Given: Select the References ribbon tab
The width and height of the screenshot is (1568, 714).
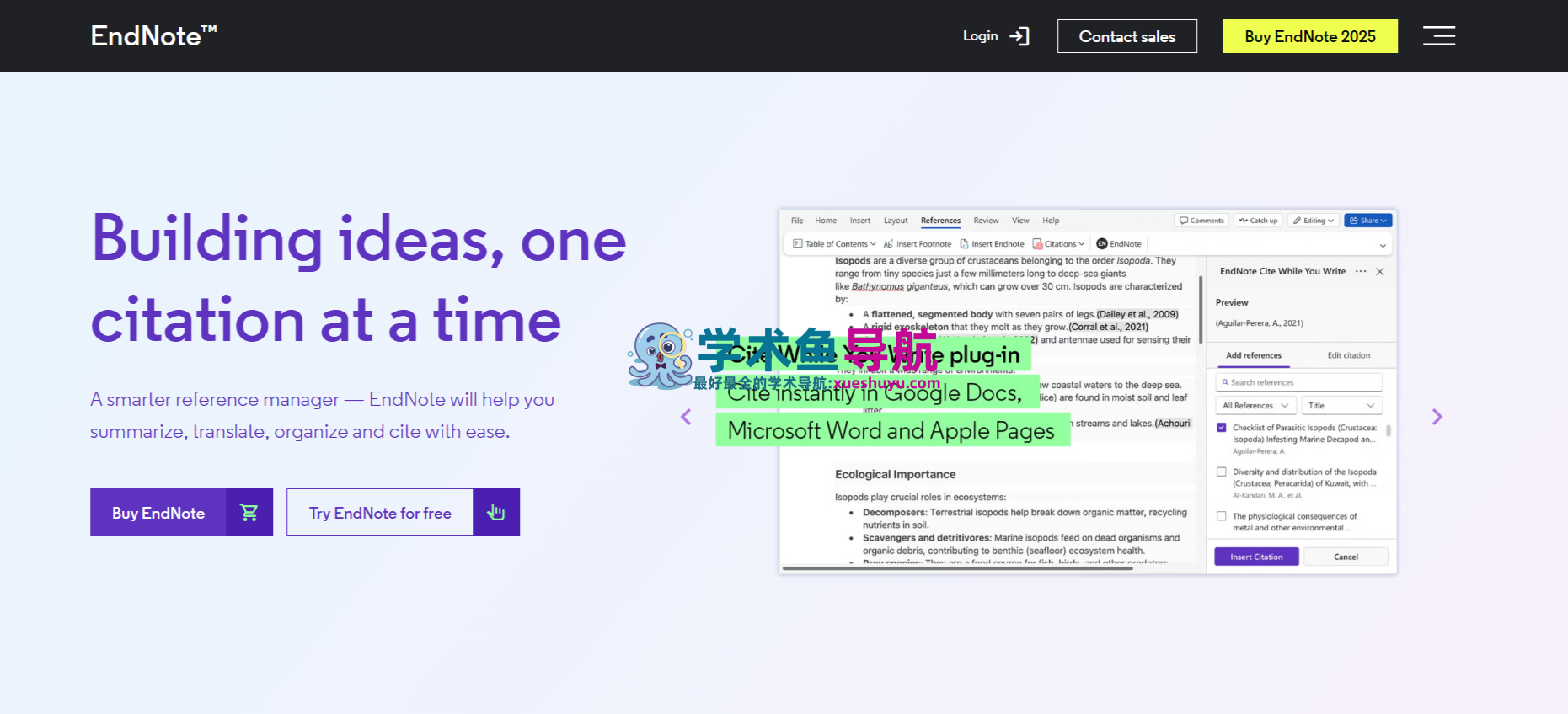Looking at the screenshot, I should tap(940, 221).
